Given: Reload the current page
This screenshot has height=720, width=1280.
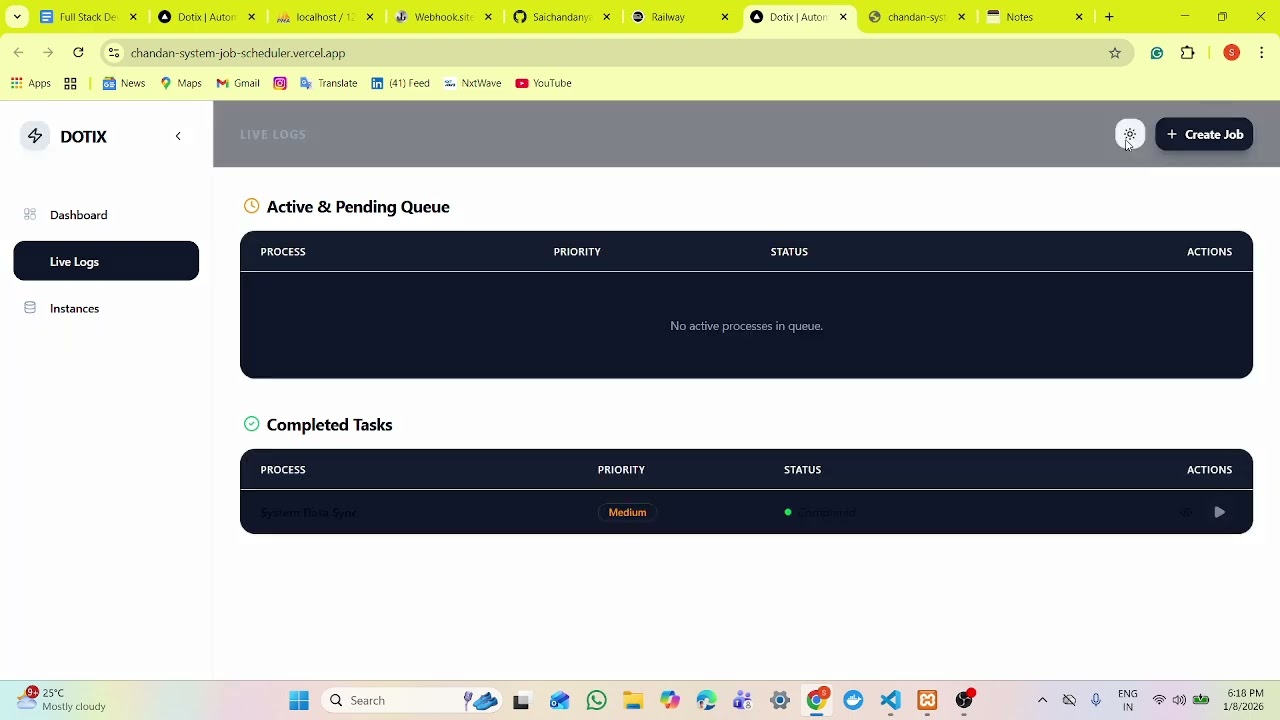Looking at the screenshot, I should (x=78, y=53).
